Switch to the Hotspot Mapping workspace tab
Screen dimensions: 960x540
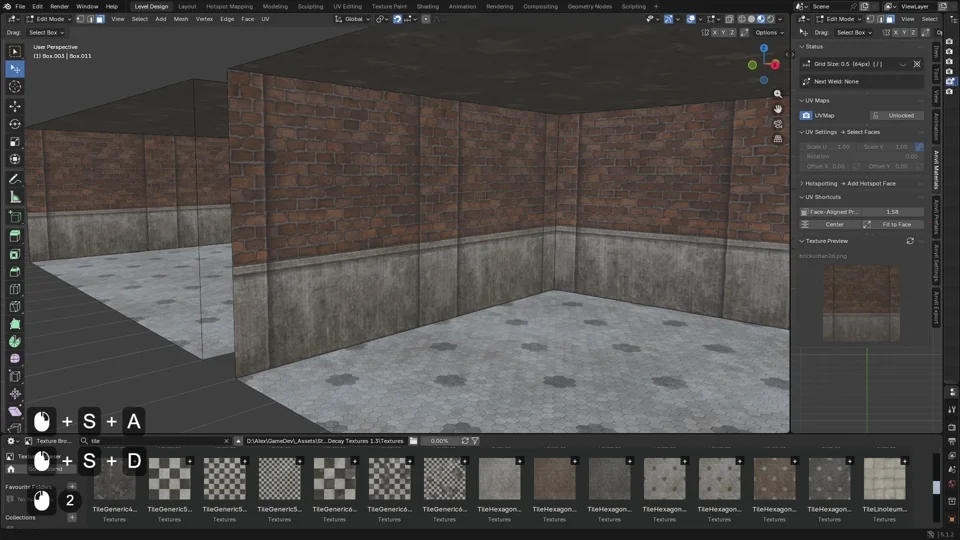pyautogui.click(x=229, y=6)
